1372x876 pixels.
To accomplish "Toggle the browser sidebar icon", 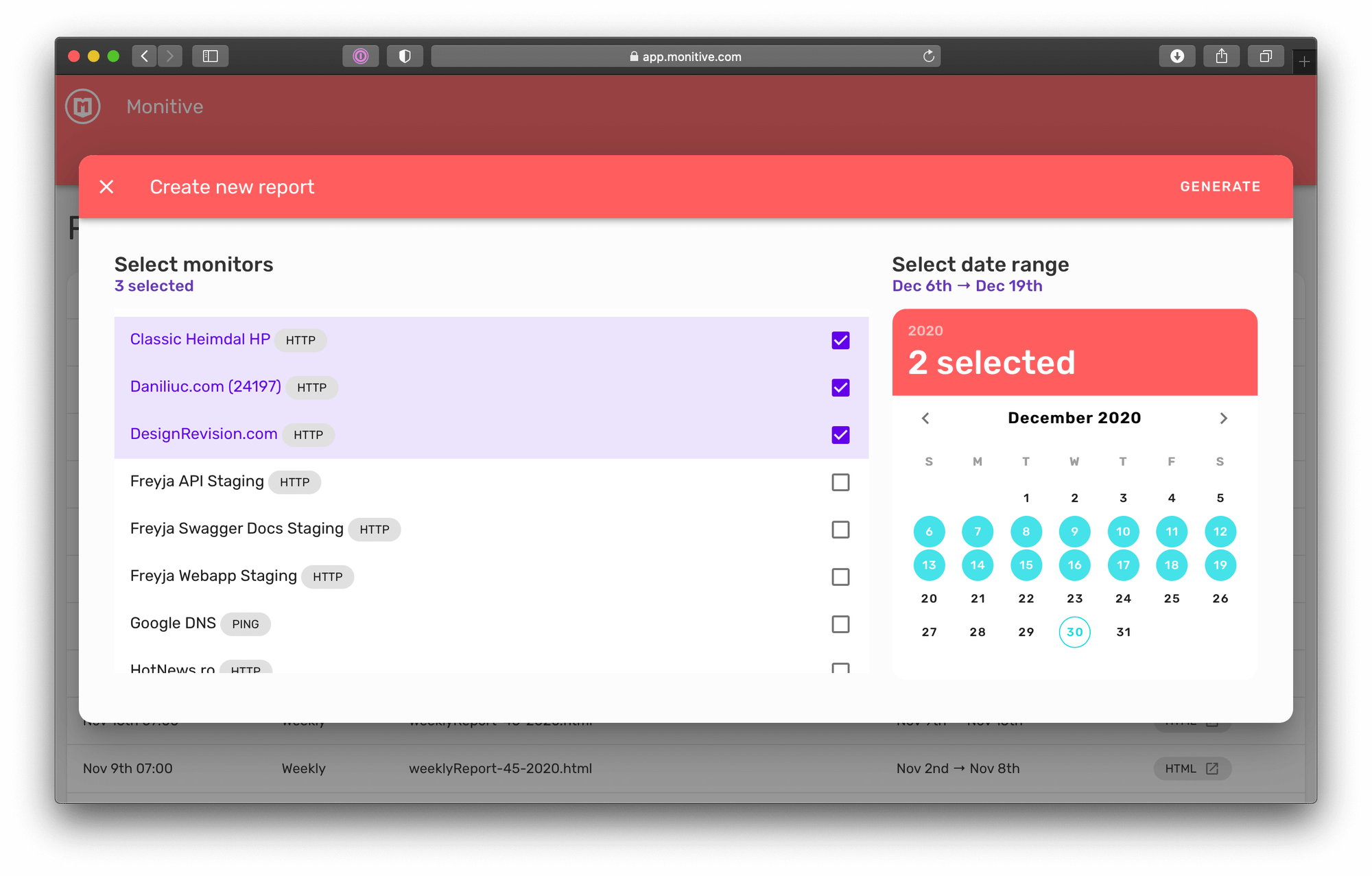I will [x=211, y=56].
